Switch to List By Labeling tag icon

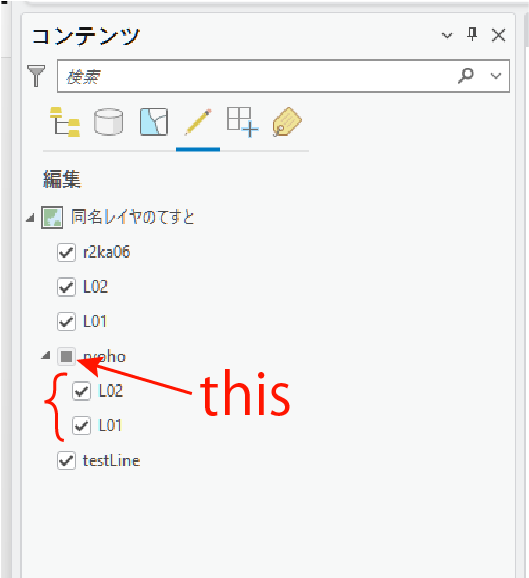287,122
